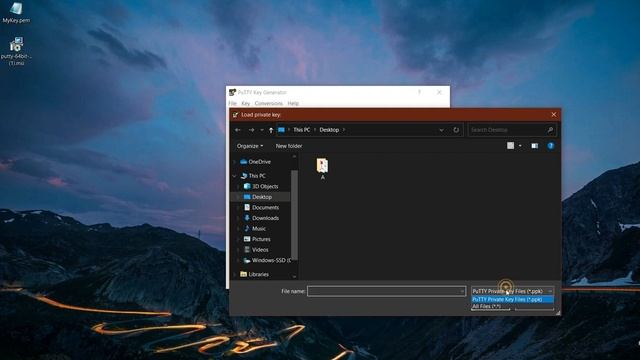Image resolution: width=640 pixels, height=360 pixels.
Task: Open the file type filter combo box
Action: click(x=513, y=291)
